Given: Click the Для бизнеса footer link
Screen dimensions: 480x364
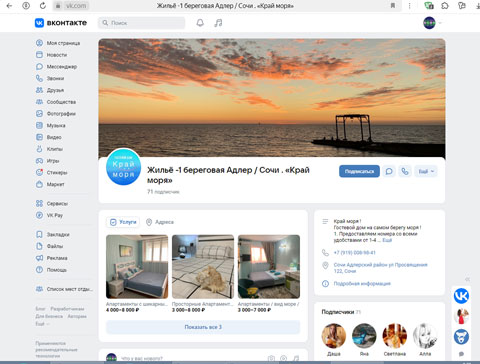Looking at the screenshot, I should [49, 316].
